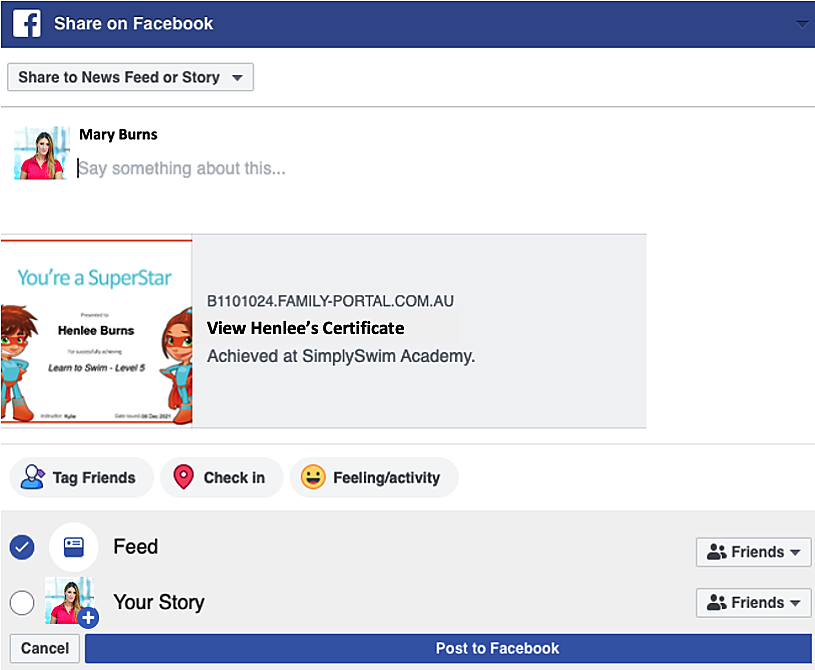Click the Post to Facebook button

click(x=448, y=649)
